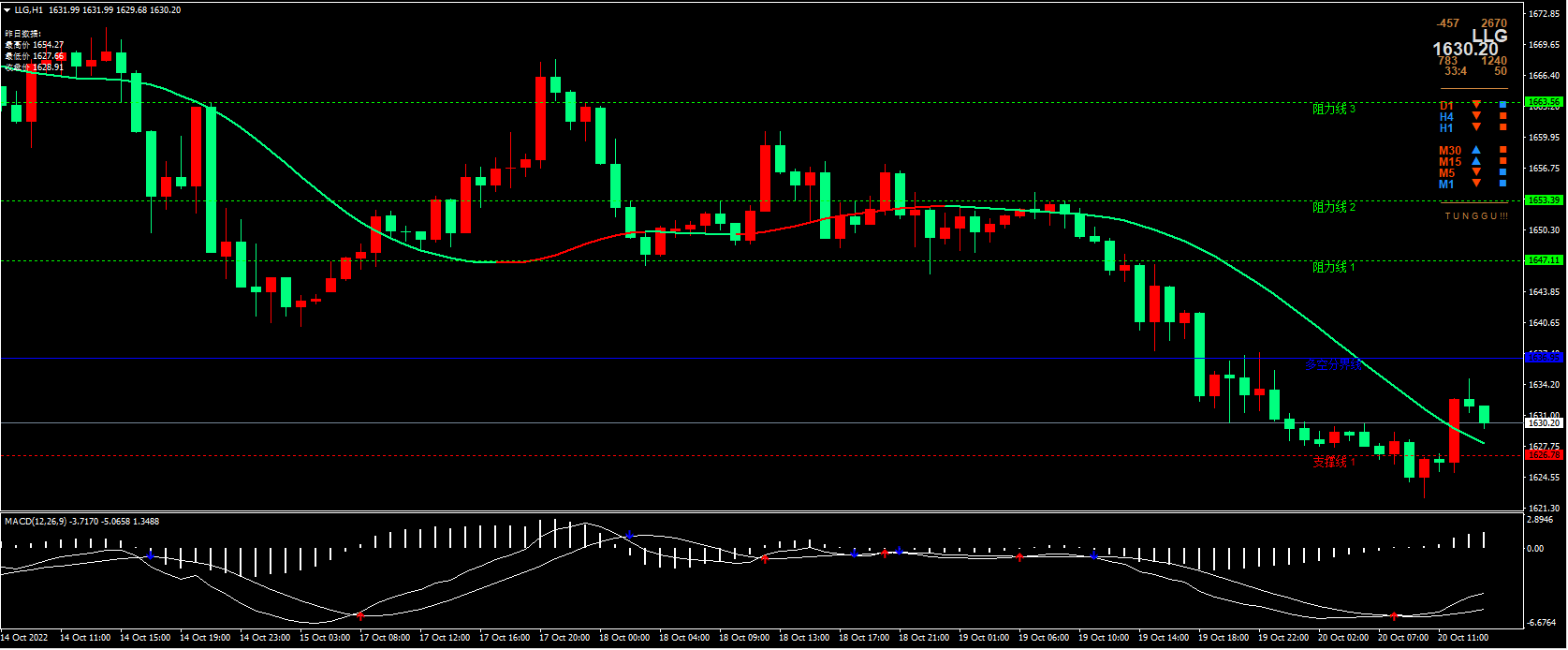Select the M15 timeframe label
Image resolution: width=1568 pixels, height=650 pixels.
[x=1450, y=162]
